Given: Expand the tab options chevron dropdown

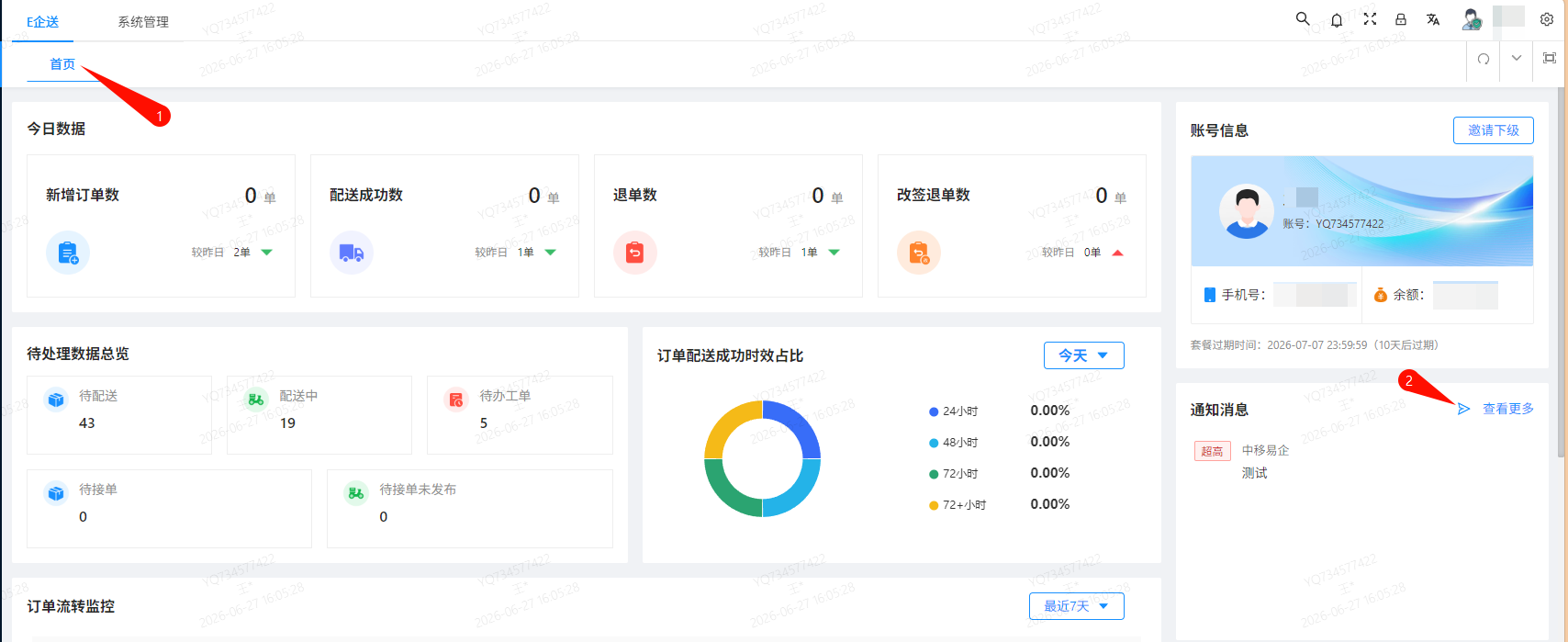Looking at the screenshot, I should coord(1517,58).
